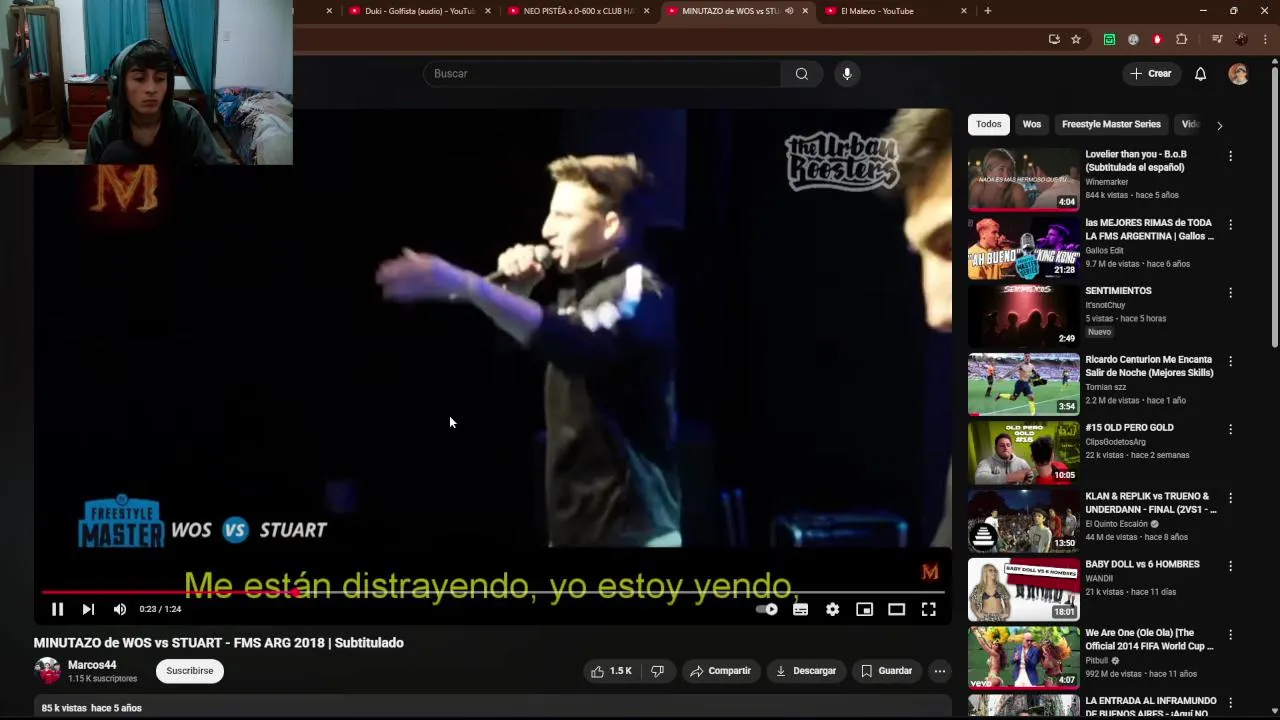This screenshot has height=720, width=1280.
Task: Open 'Ricardo Centurion Me Encanta' video title
Action: 1150,366
